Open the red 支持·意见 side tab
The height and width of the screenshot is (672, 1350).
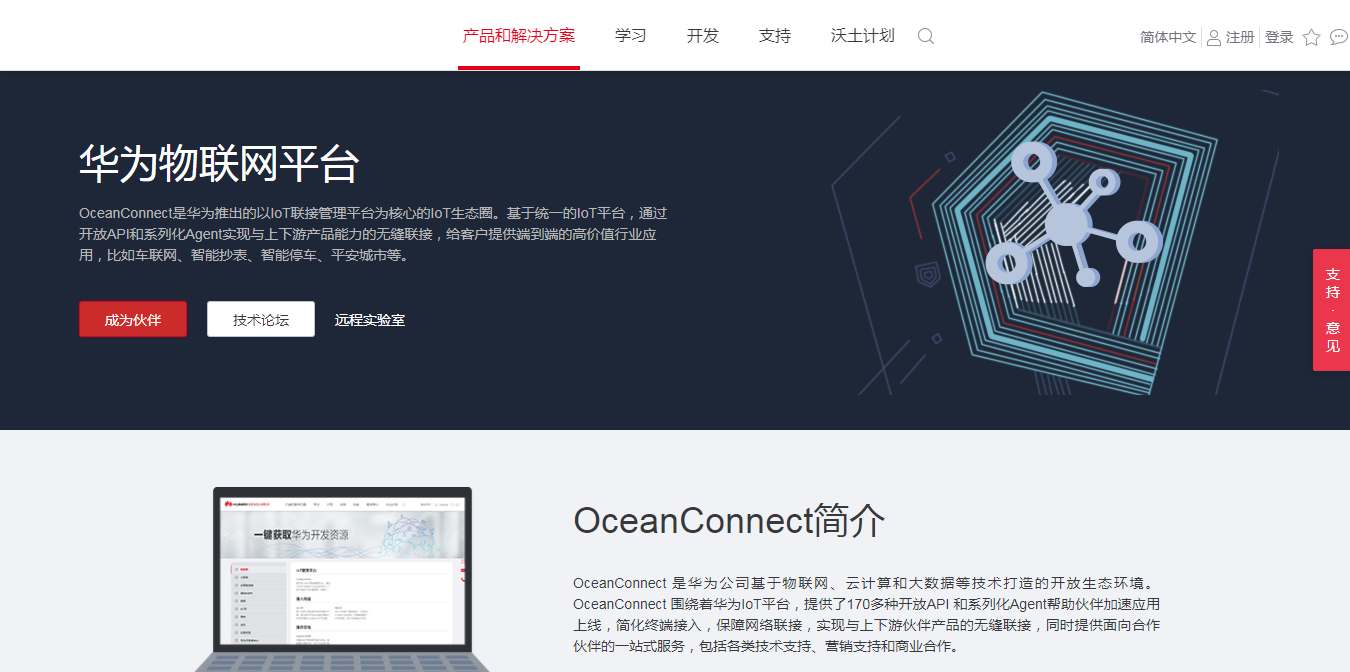tap(1332, 310)
